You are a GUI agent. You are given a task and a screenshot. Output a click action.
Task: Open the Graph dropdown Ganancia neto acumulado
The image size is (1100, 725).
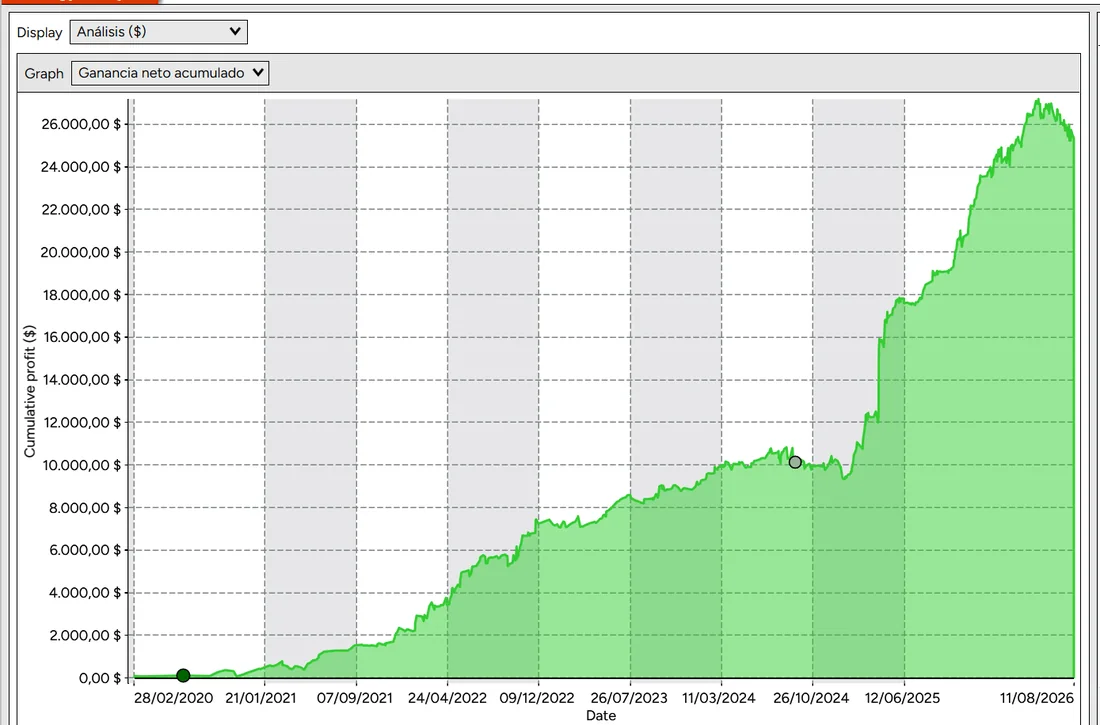170,73
